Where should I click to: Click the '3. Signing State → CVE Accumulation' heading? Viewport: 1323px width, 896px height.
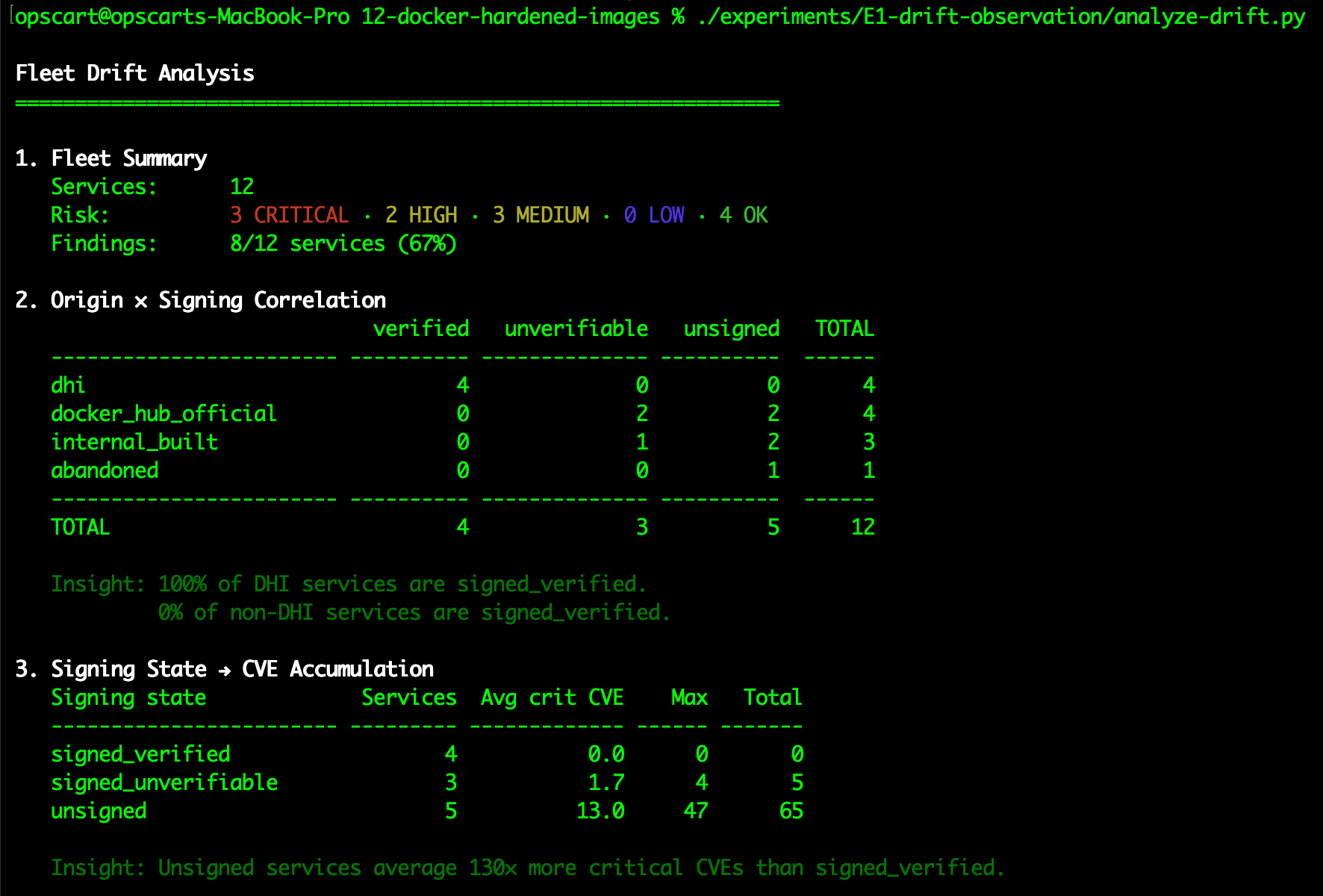point(224,669)
